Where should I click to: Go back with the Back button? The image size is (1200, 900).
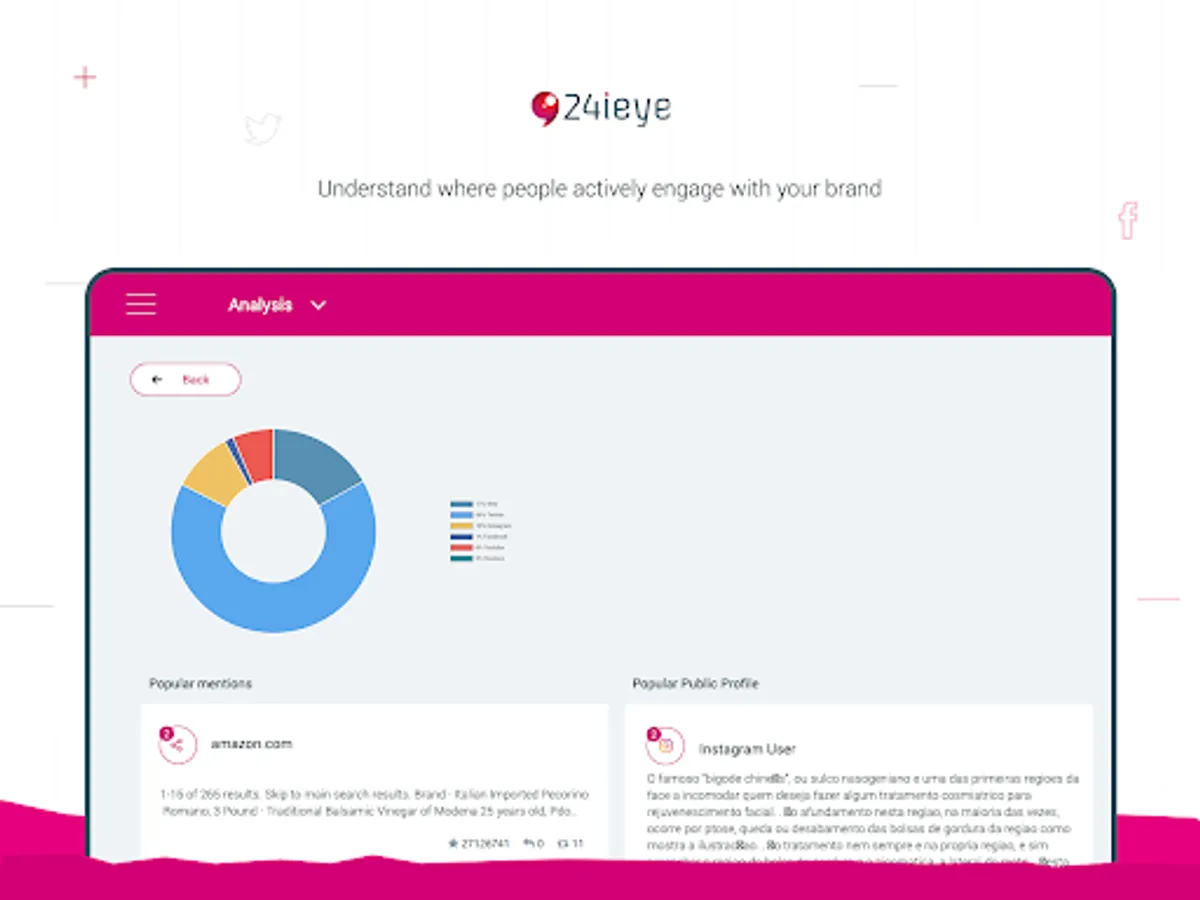click(x=186, y=380)
